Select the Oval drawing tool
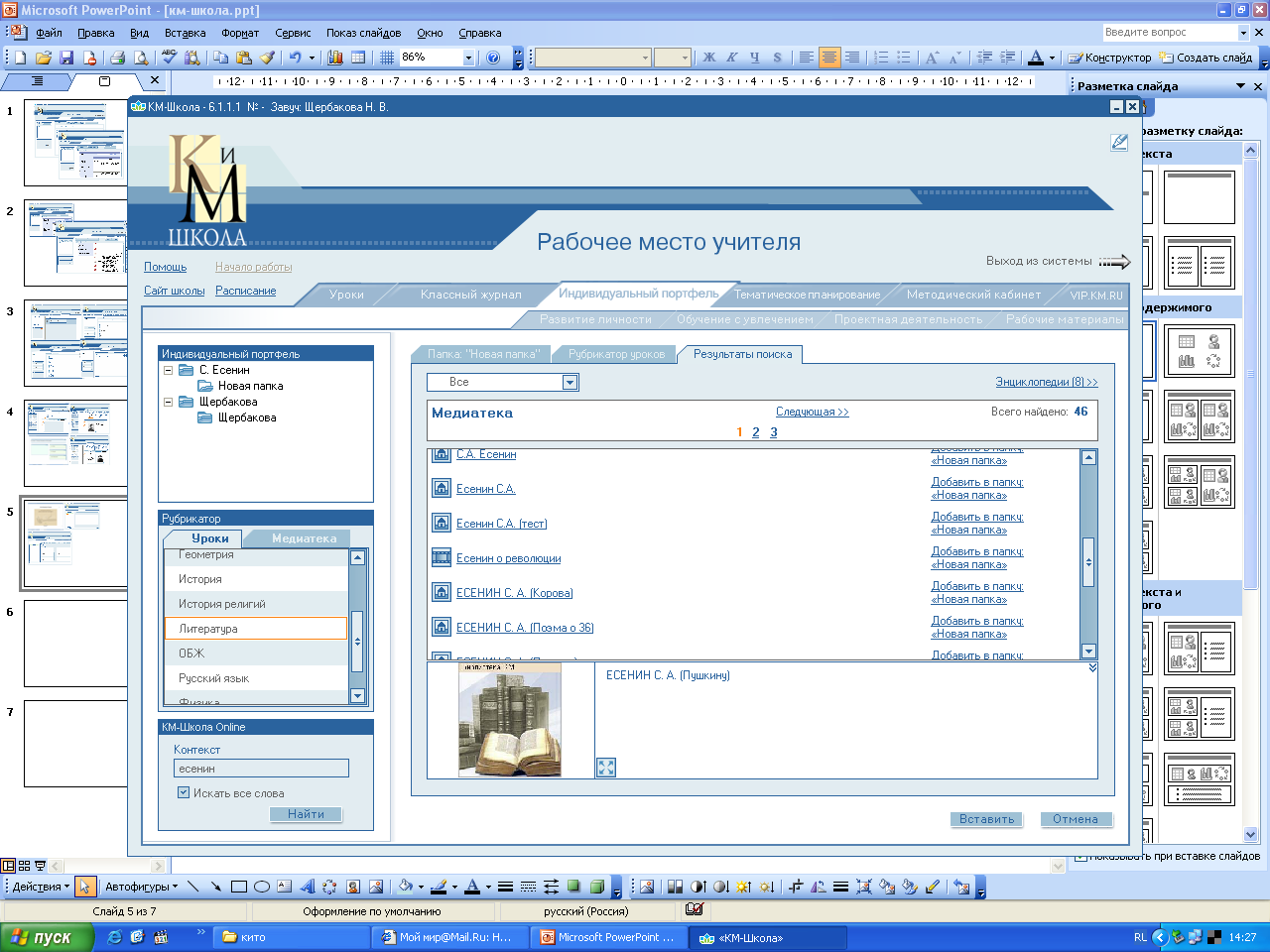The height and width of the screenshot is (952, 1270). point(262,887)
